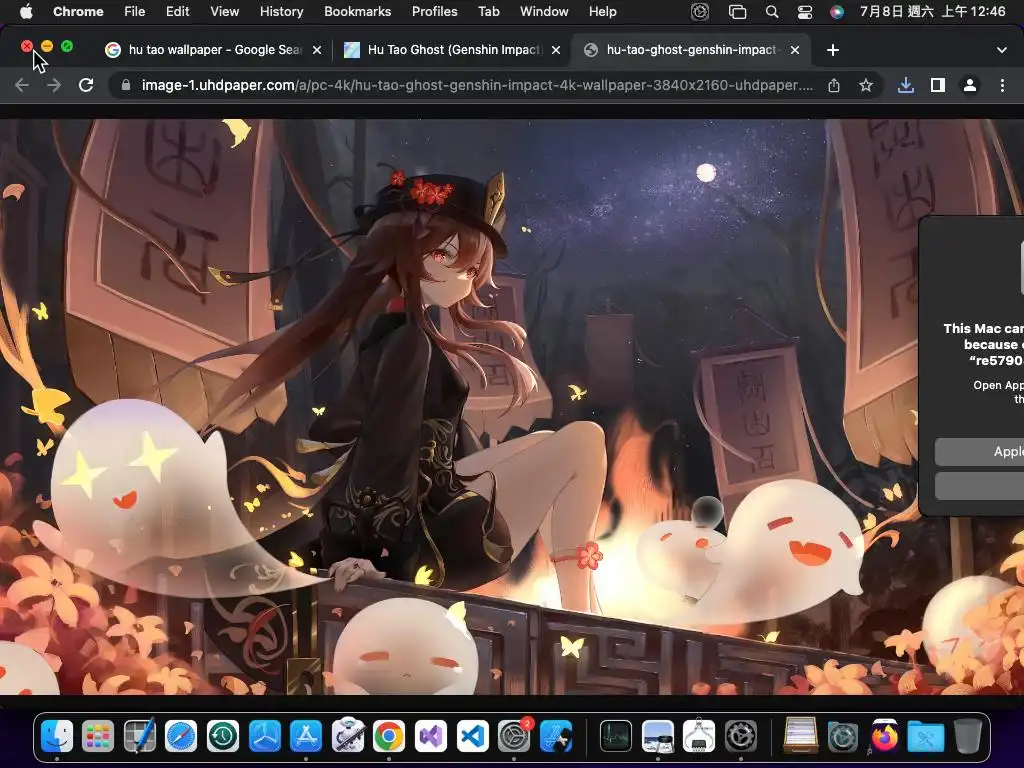The image size is (1024, 768).
Task: Open the Tab menu
Action: pyautogui.click(x=488, y=12)
